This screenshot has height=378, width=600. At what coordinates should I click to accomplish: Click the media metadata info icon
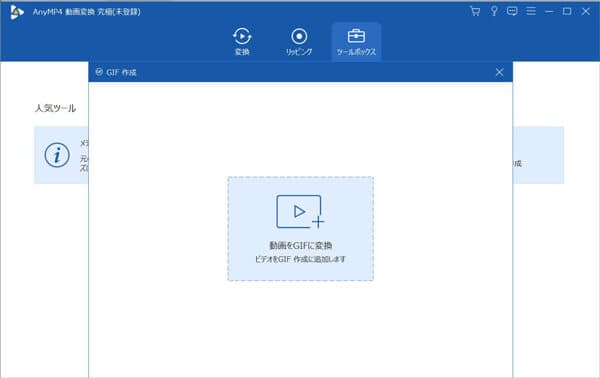(x=57, y=155)
